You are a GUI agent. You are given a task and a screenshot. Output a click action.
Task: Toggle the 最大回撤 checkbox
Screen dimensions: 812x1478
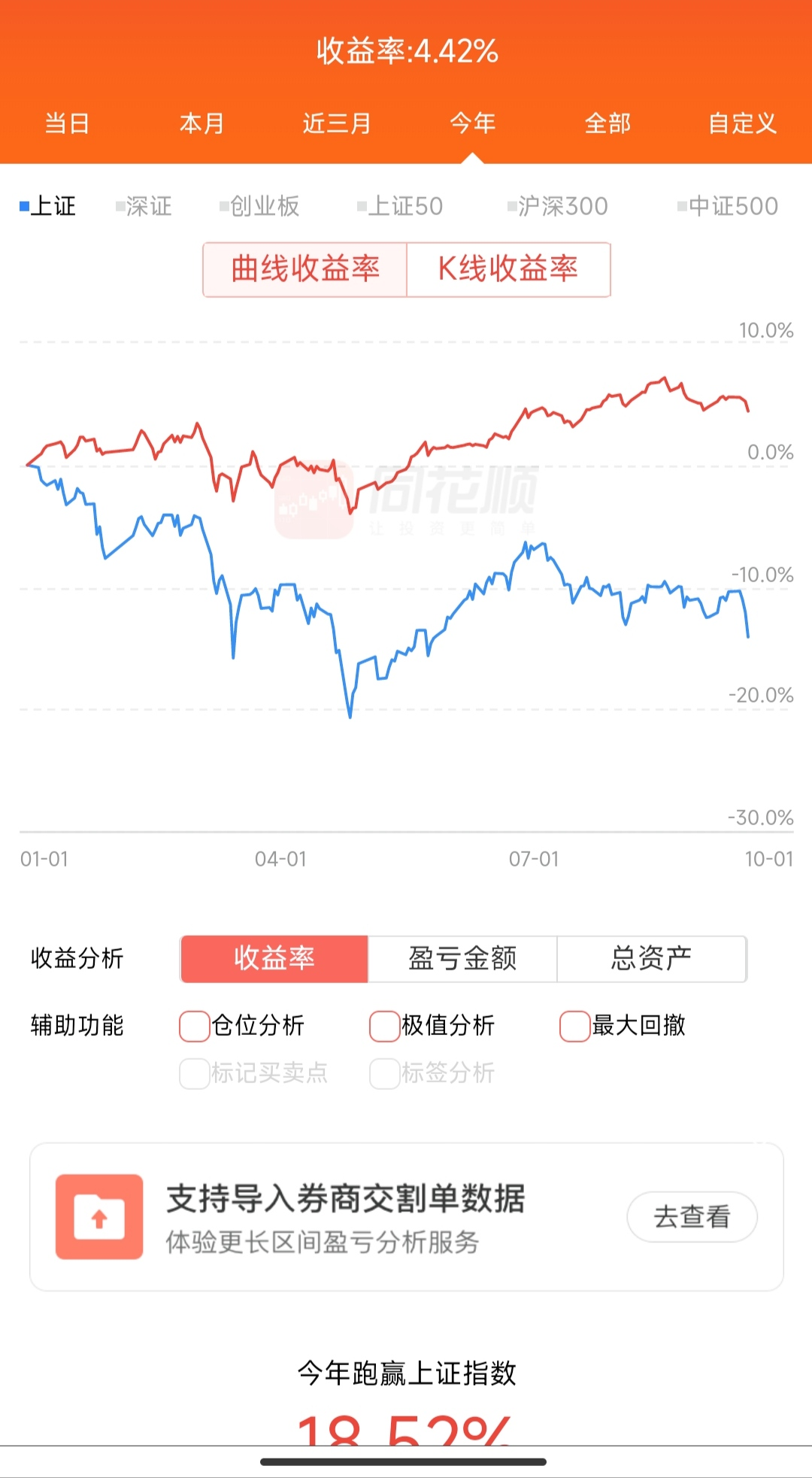575,1026
